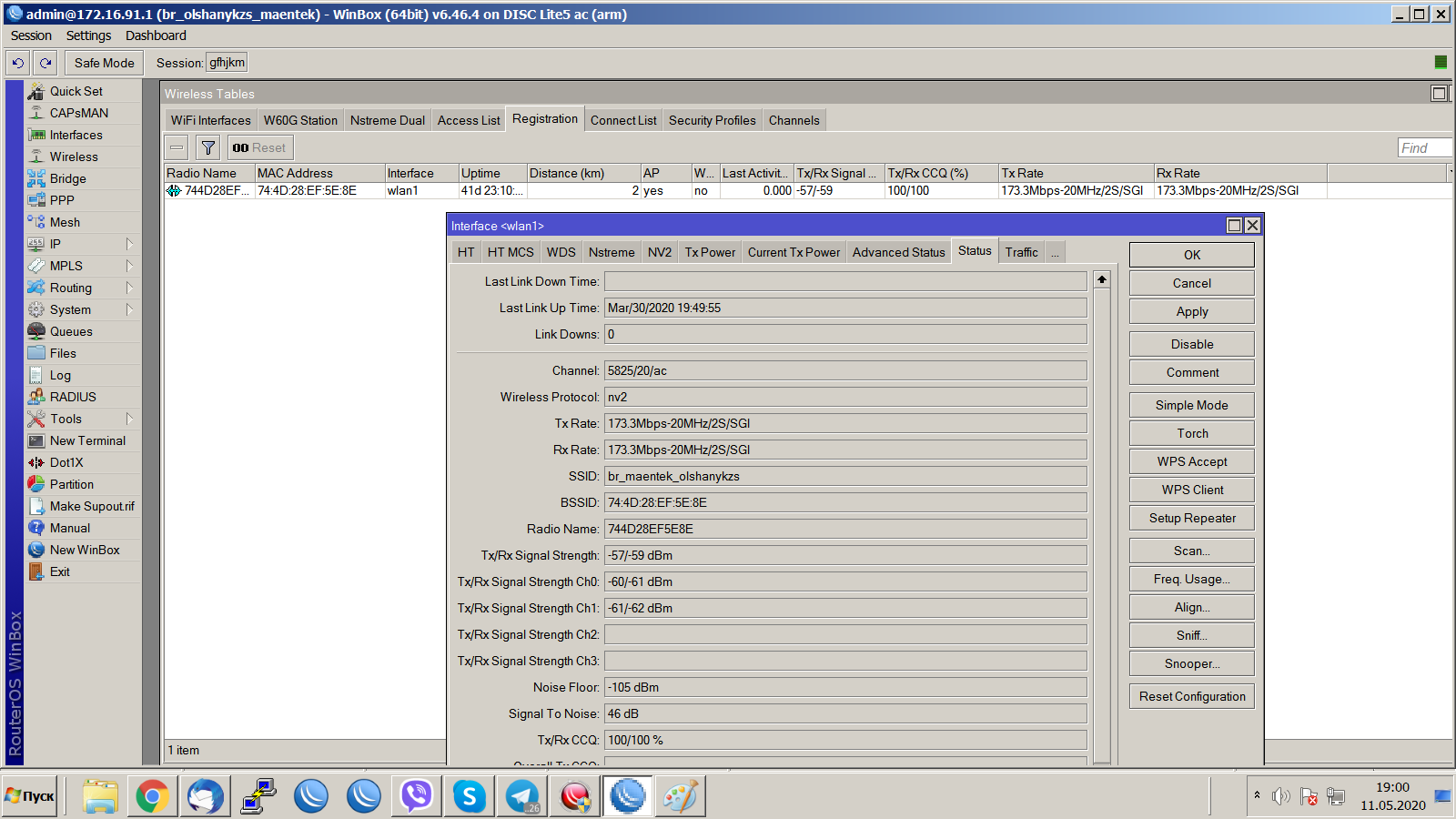Click the remove (minus) icon button

177,147
